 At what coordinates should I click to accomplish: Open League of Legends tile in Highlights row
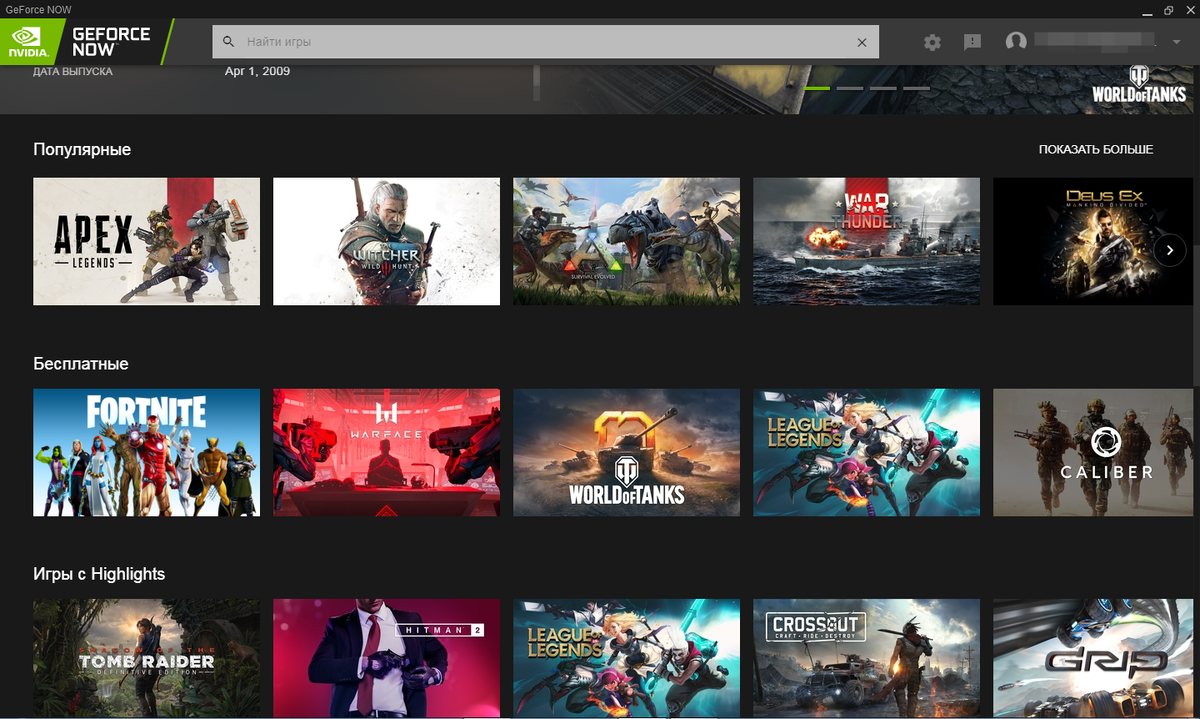(626, 659)
